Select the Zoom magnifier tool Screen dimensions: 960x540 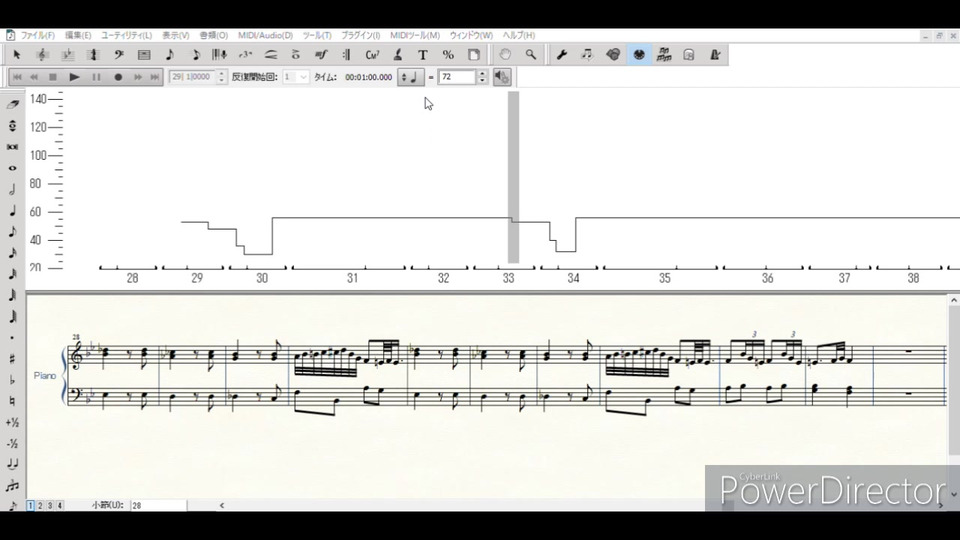(x=531, y=55)
